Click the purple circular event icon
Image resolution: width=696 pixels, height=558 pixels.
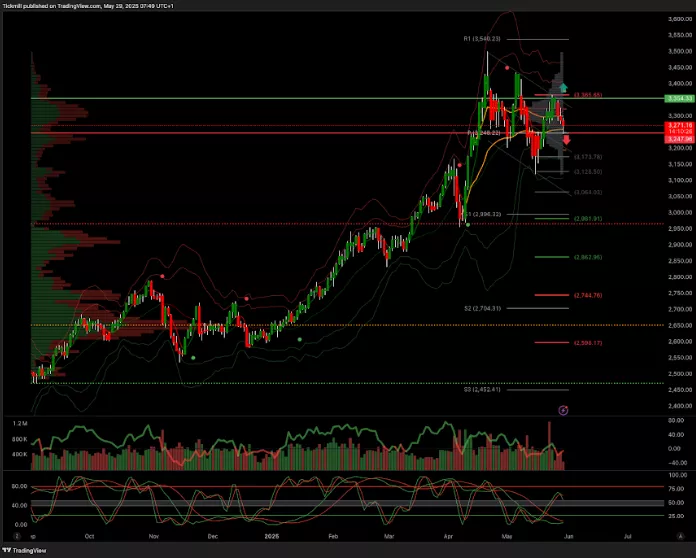point(562,410)
